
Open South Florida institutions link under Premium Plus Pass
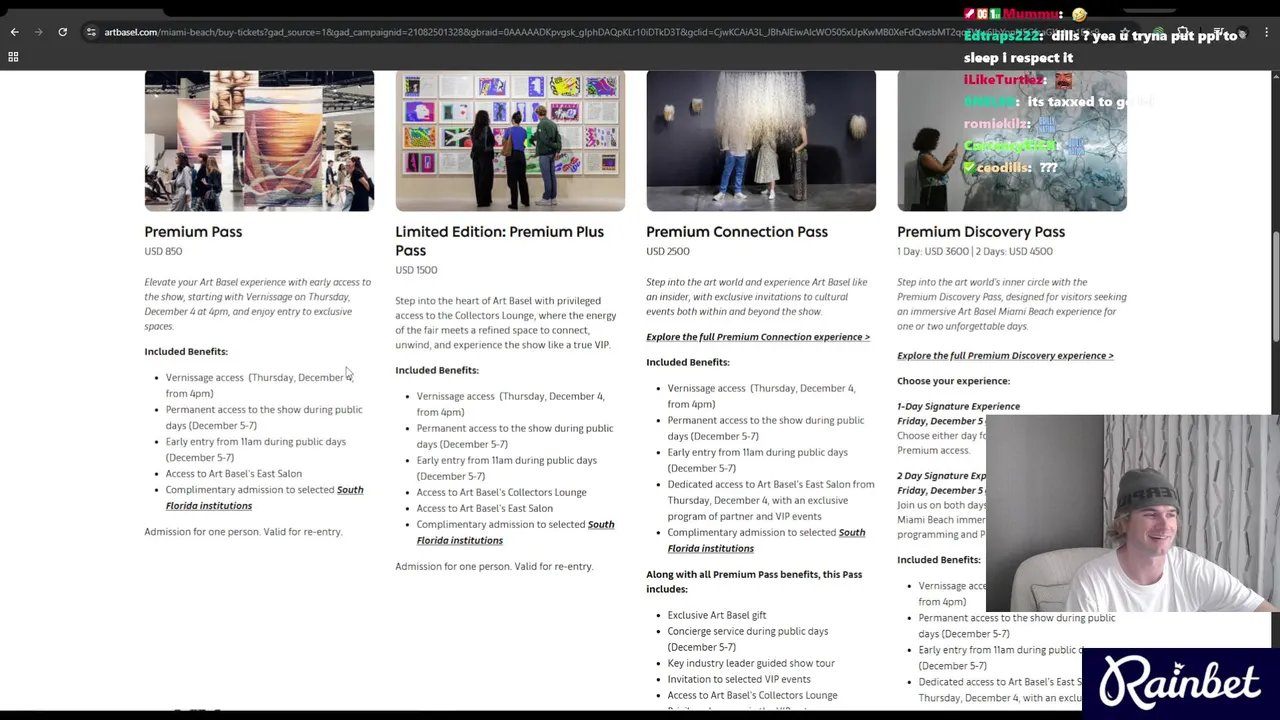515,532
